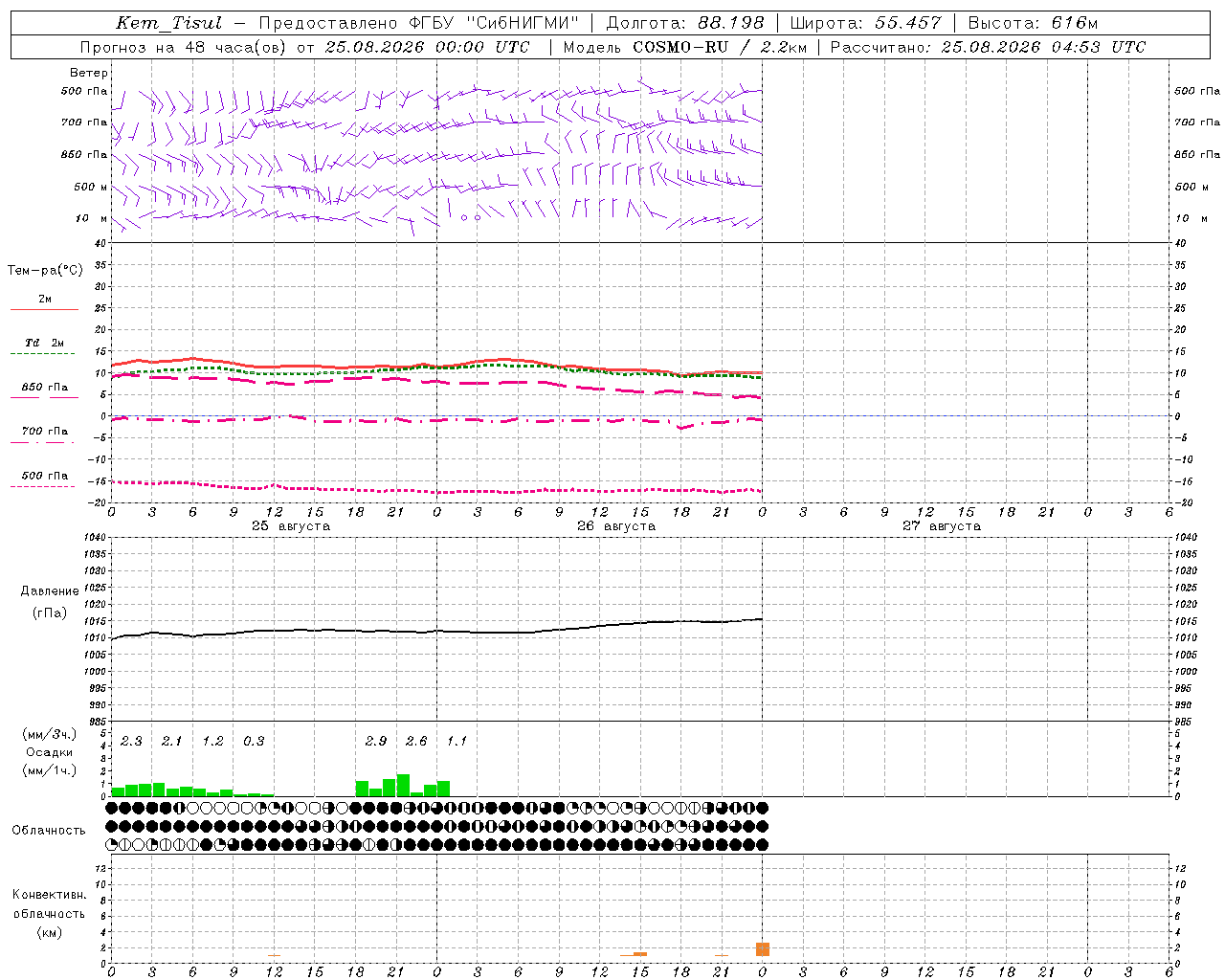Click the 500 гПа dotted legend line
The width and height of the screenshot is (1225, 980).
coord(44,486)
